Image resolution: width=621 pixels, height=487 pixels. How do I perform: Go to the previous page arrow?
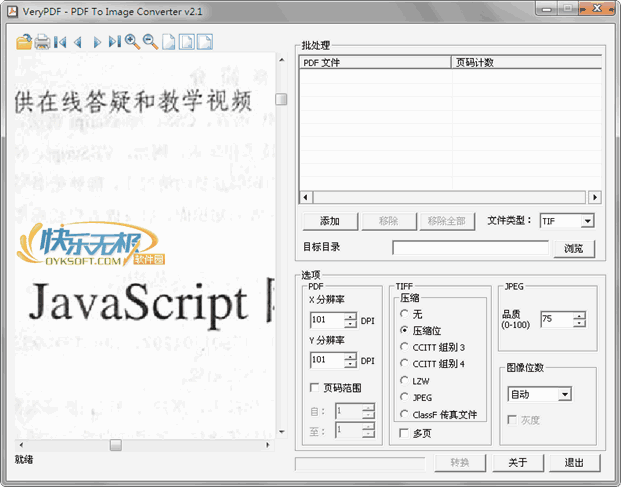pyautogui.click(x=78, y=42)
